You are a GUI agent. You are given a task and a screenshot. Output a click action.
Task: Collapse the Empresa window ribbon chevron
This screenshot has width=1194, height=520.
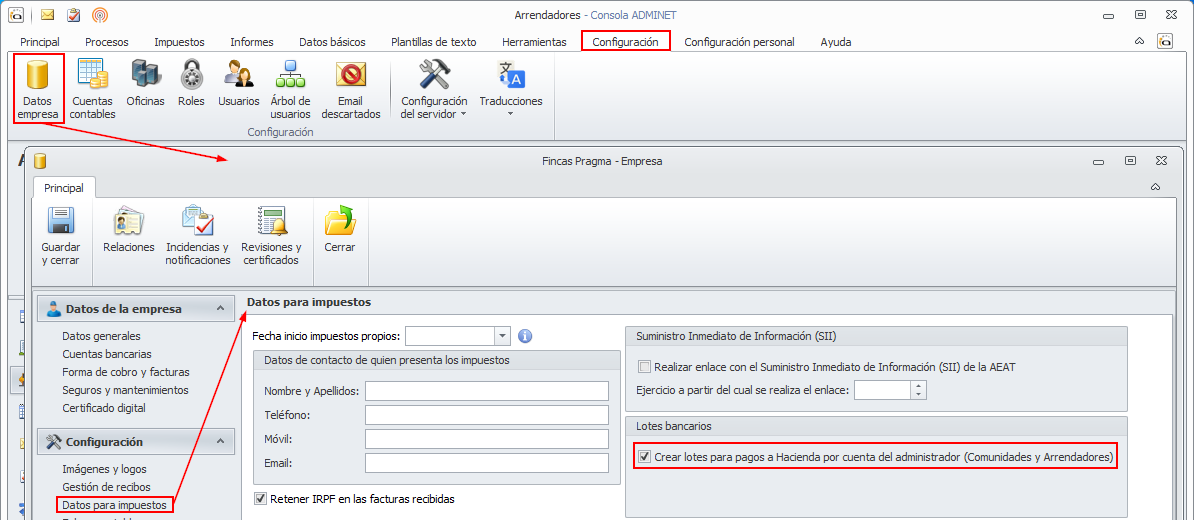(x=1155, y=187)
